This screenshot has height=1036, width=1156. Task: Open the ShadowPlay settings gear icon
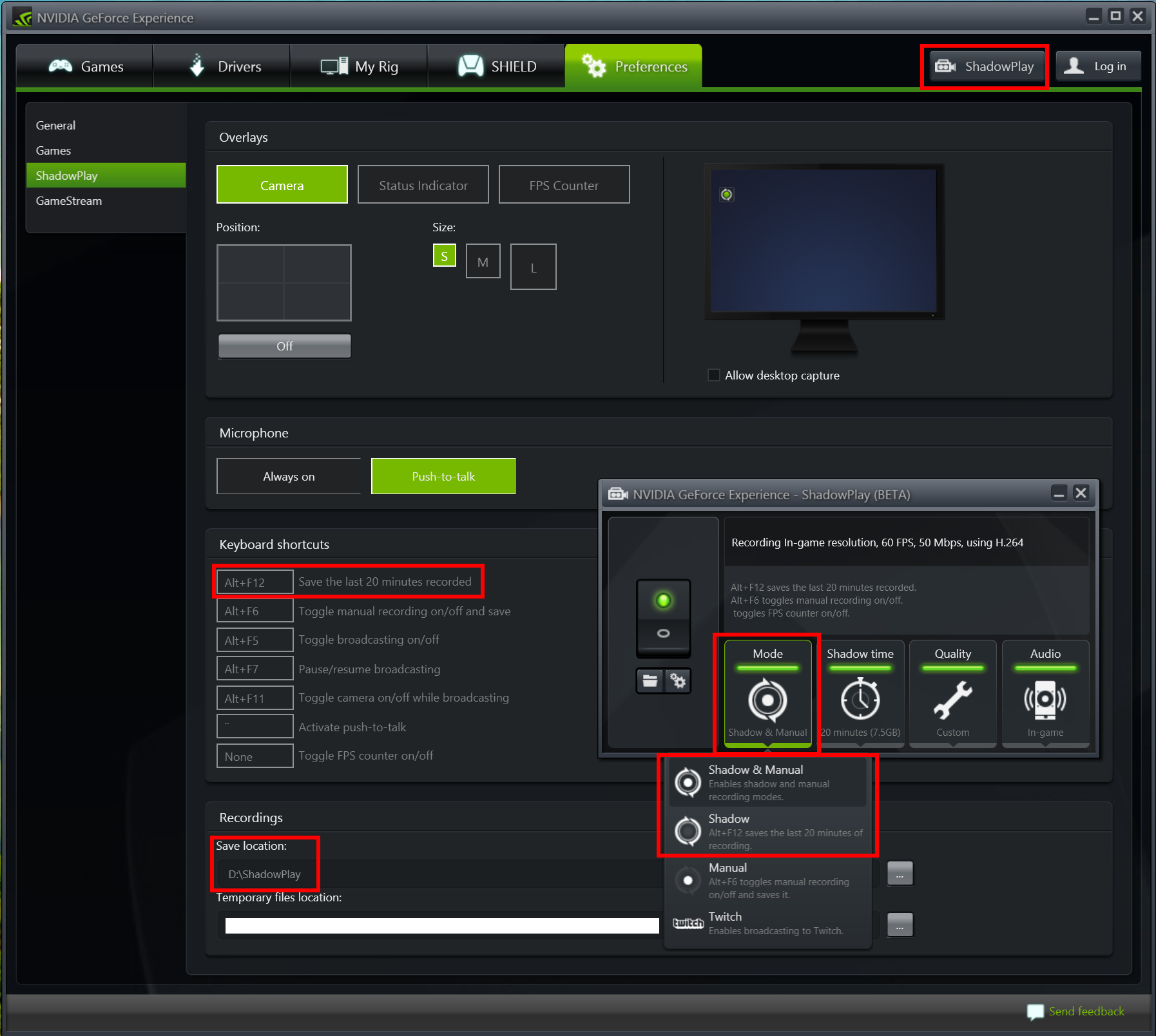point(678,680)
